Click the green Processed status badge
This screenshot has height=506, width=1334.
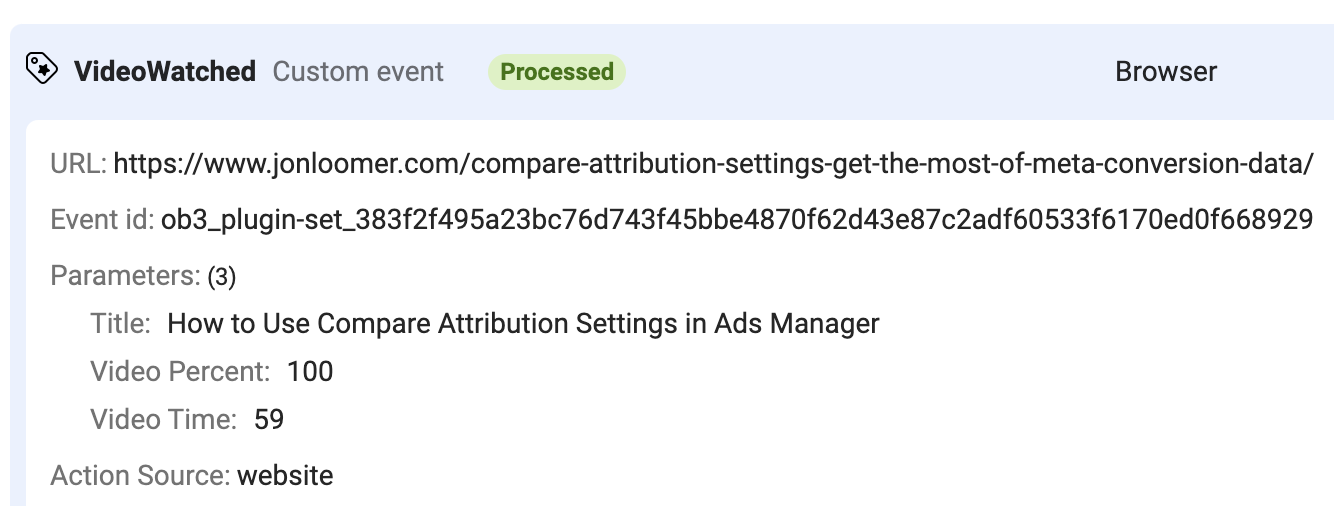pos(557,72)
